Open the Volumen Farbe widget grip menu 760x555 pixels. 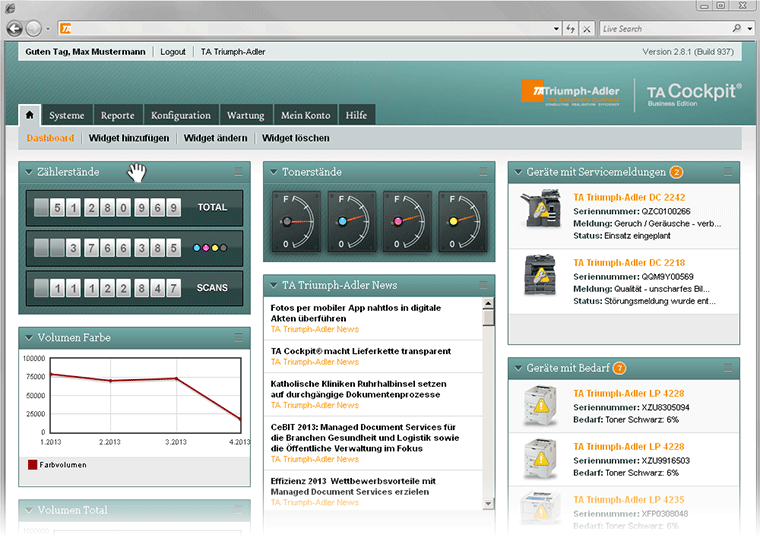click(x=238, y=337)
